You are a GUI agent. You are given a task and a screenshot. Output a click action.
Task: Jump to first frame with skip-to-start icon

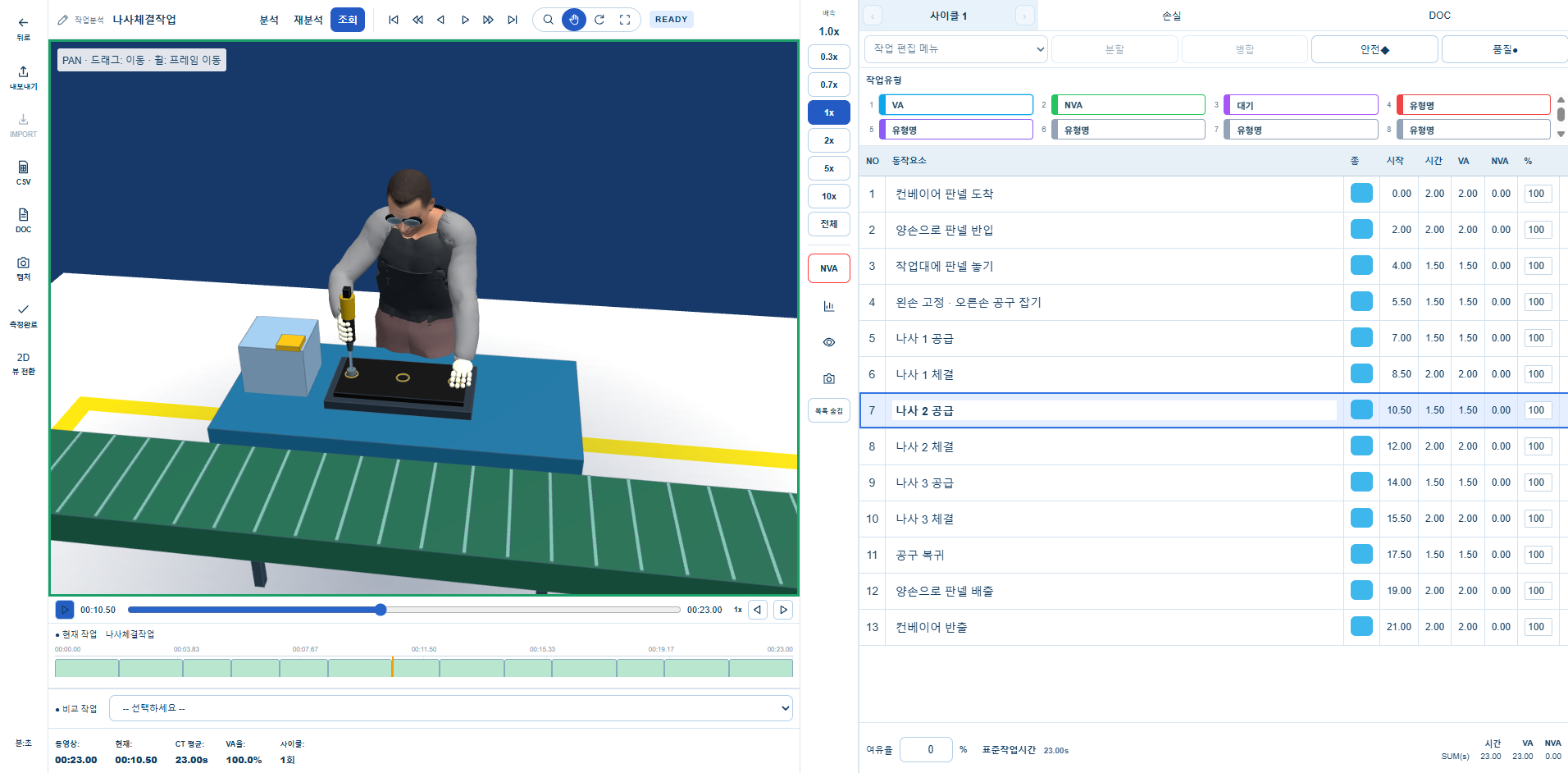[x=394, y=20]
